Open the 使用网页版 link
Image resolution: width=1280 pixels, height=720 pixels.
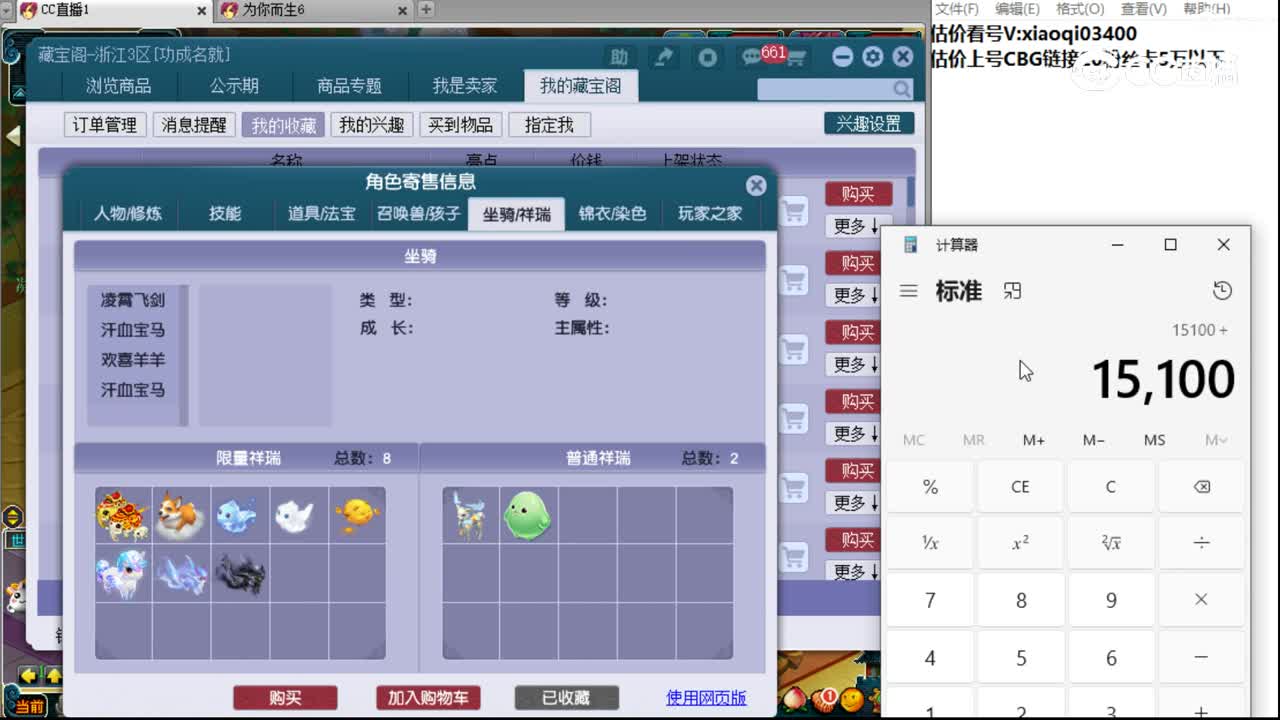[705, 697]
